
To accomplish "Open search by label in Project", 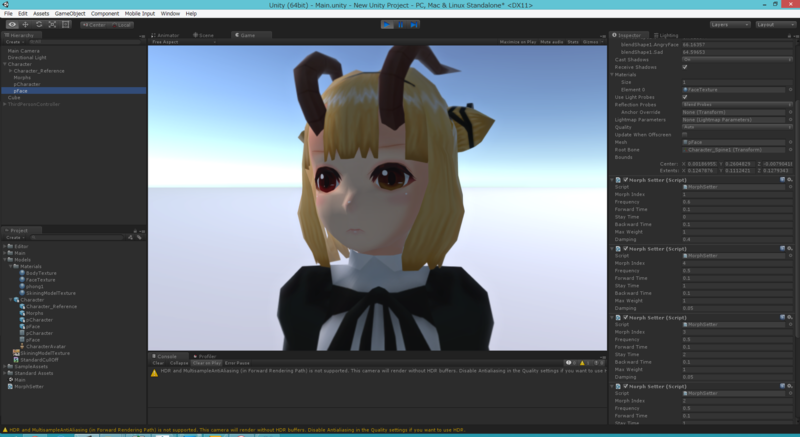I will (x=139, y=238).
